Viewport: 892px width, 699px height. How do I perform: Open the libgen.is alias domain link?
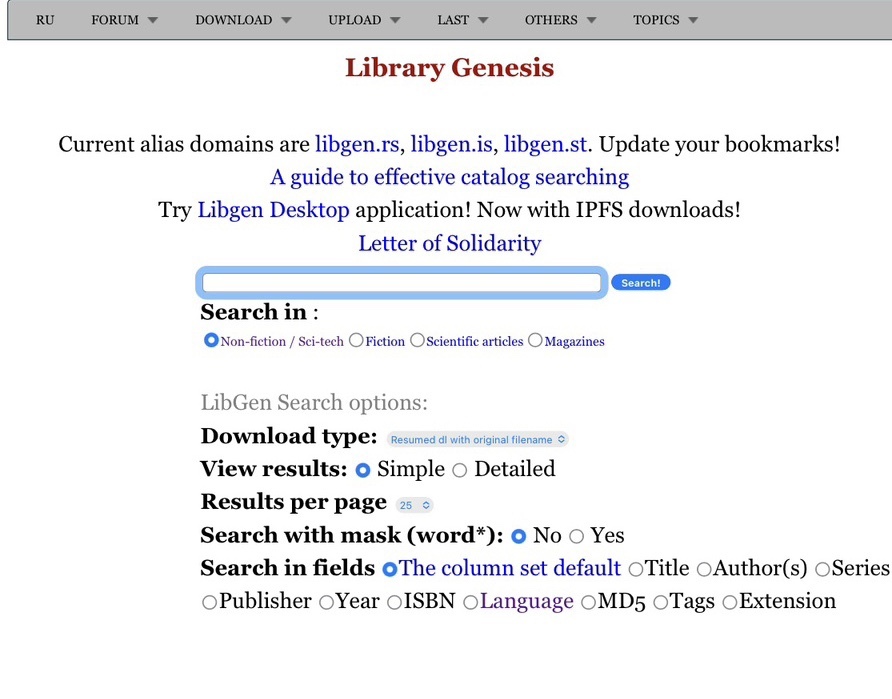pos(452,144)
